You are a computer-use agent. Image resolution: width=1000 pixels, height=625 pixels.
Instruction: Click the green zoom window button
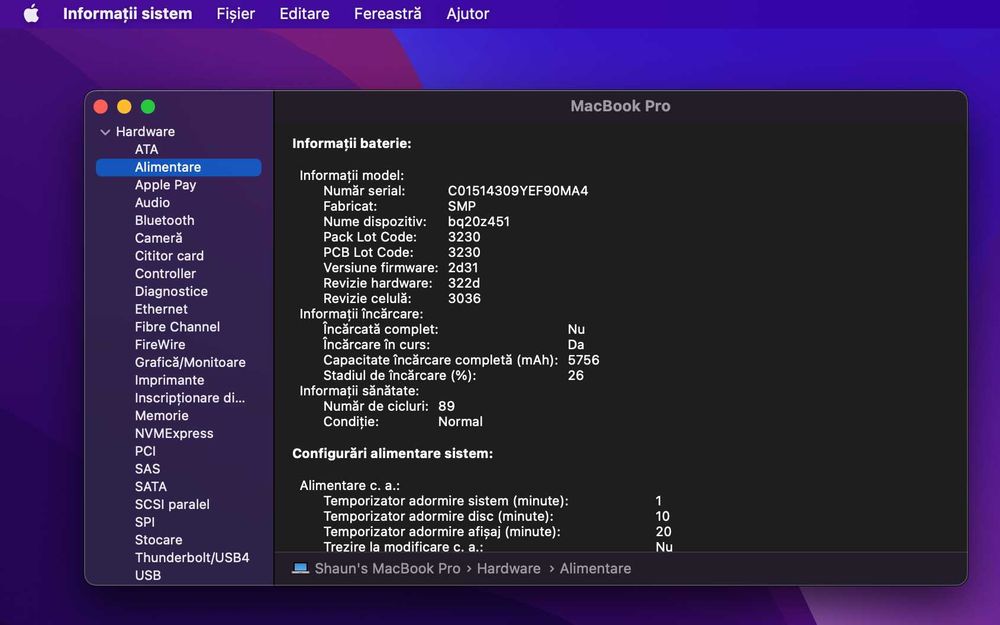tap(148, 107)
